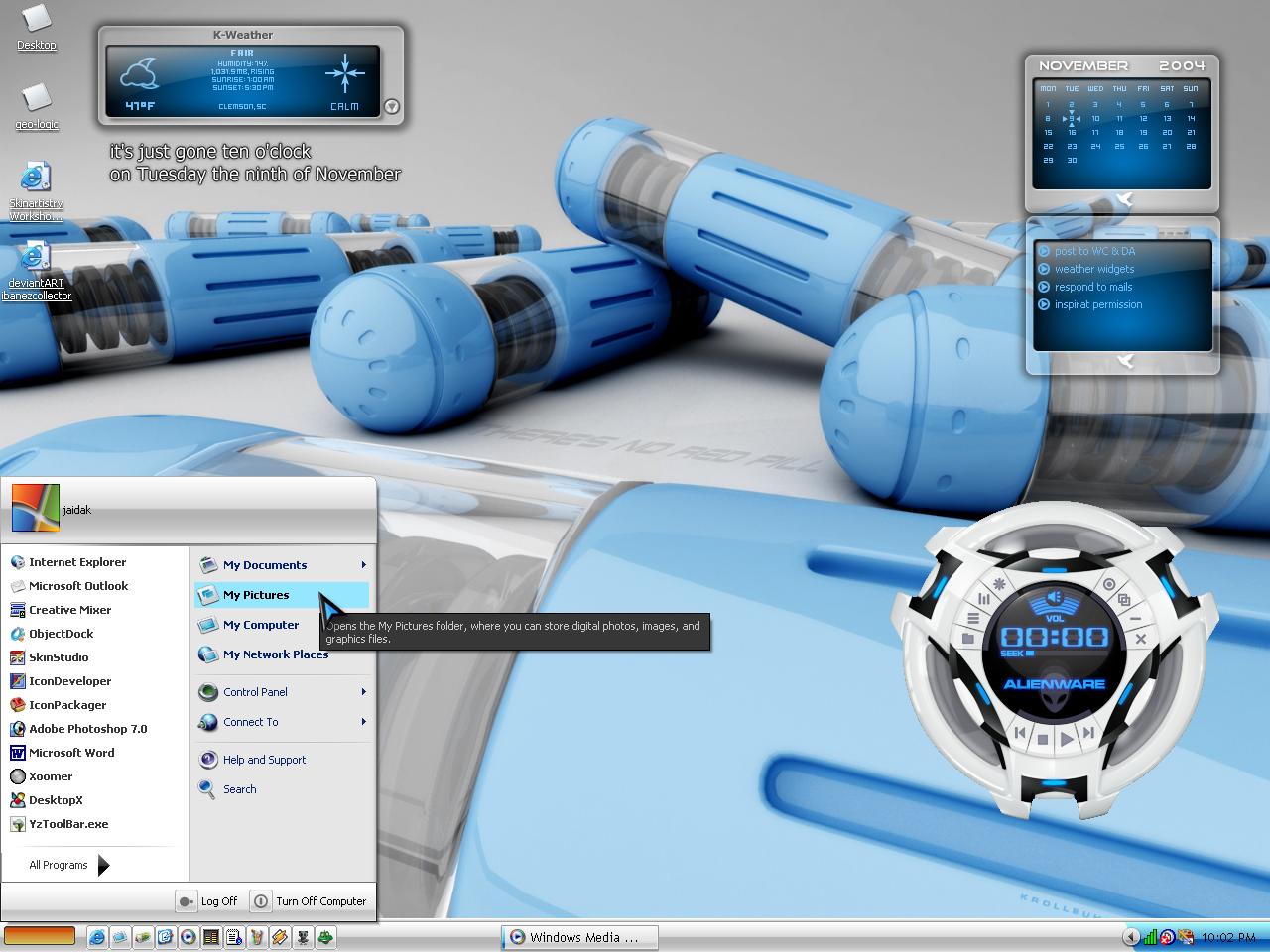The height and width of the screenshot is (952, 1270).
Task: Click the speaker mute icon above VOL
Action: point(1055,598)
